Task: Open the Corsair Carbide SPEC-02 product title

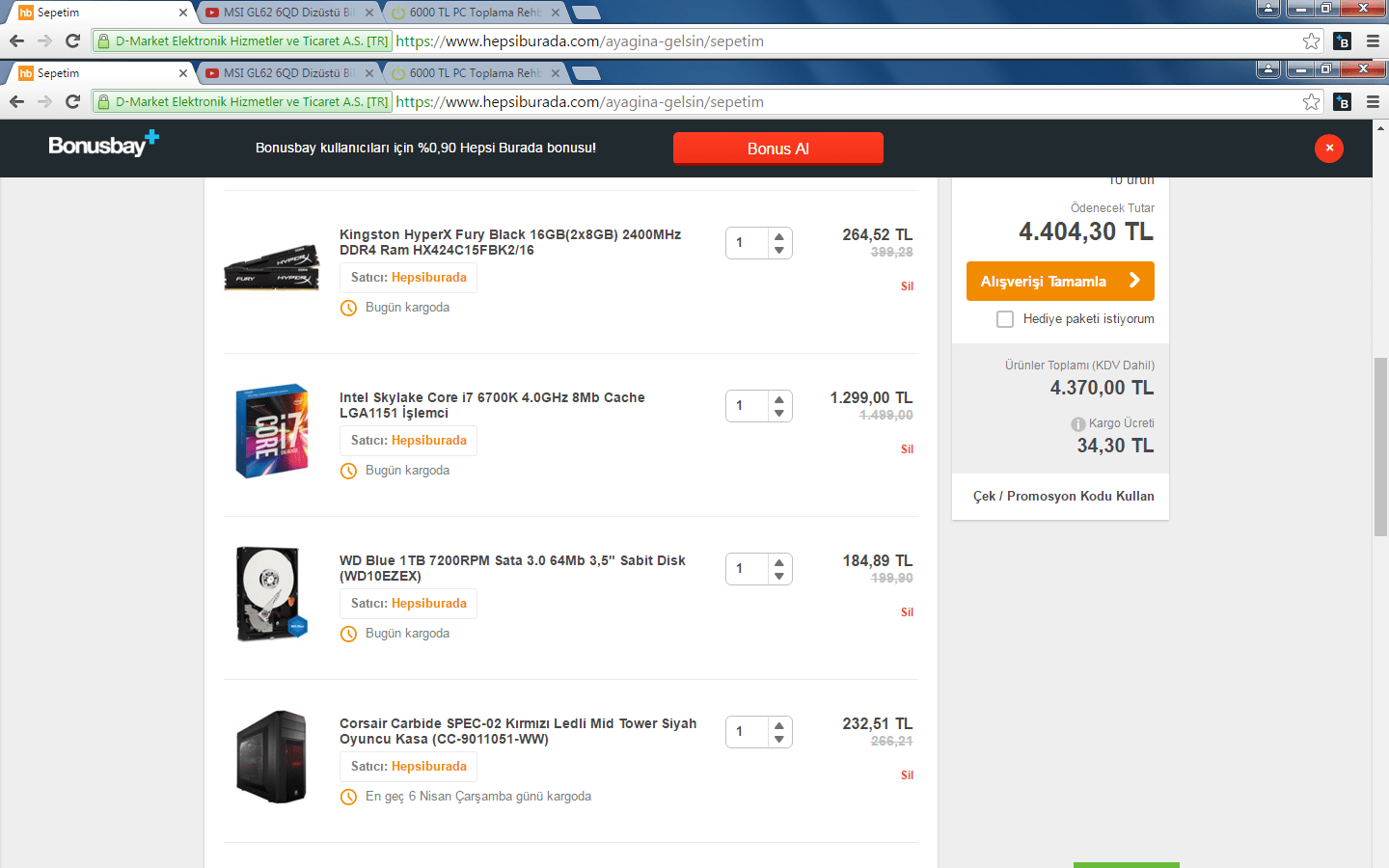Action: (x=518, y=731)
